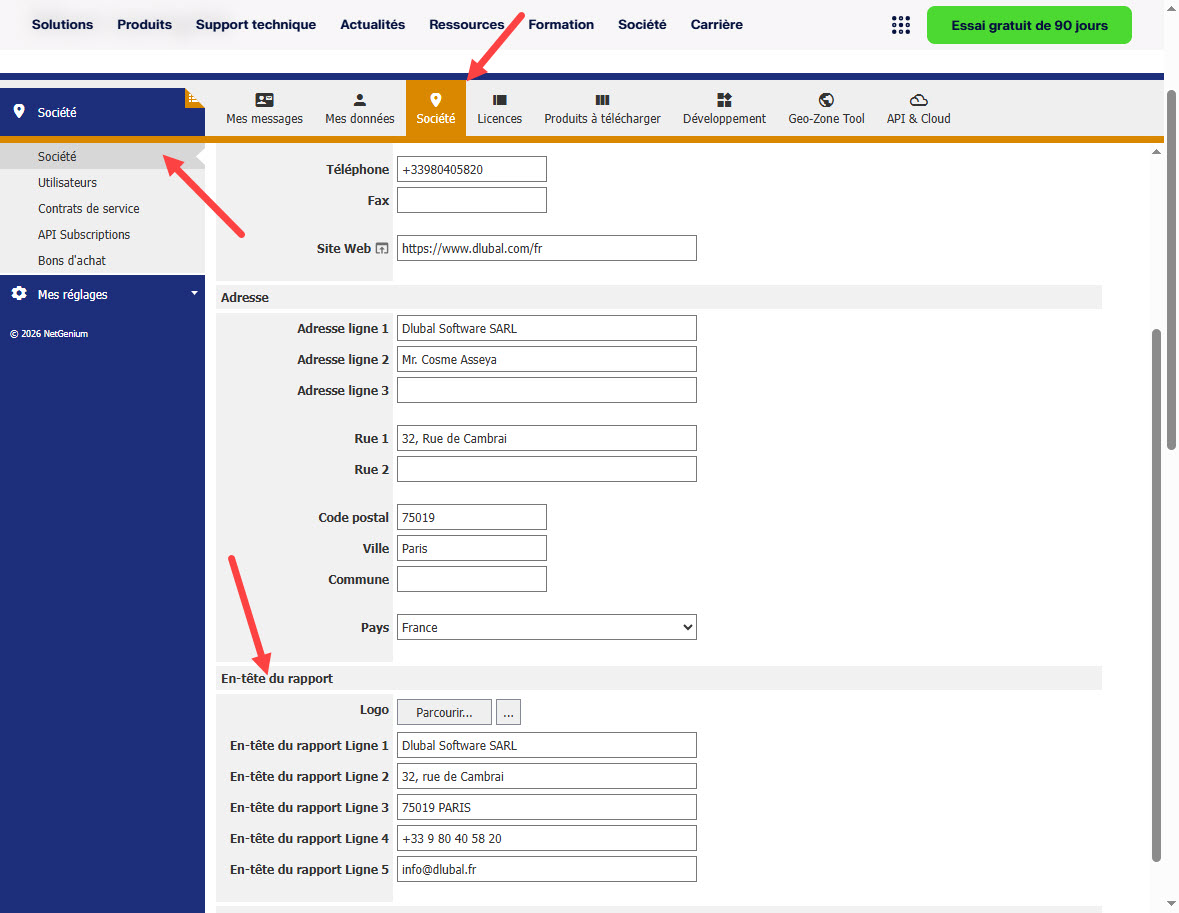Click the Licences tab icon
This screenshot has height=913, width=1179.
(x=499, y=99)
